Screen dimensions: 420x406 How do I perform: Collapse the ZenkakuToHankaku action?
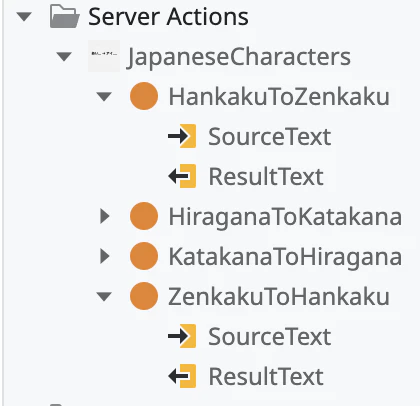pyautogui.click(x=104, y=297)
